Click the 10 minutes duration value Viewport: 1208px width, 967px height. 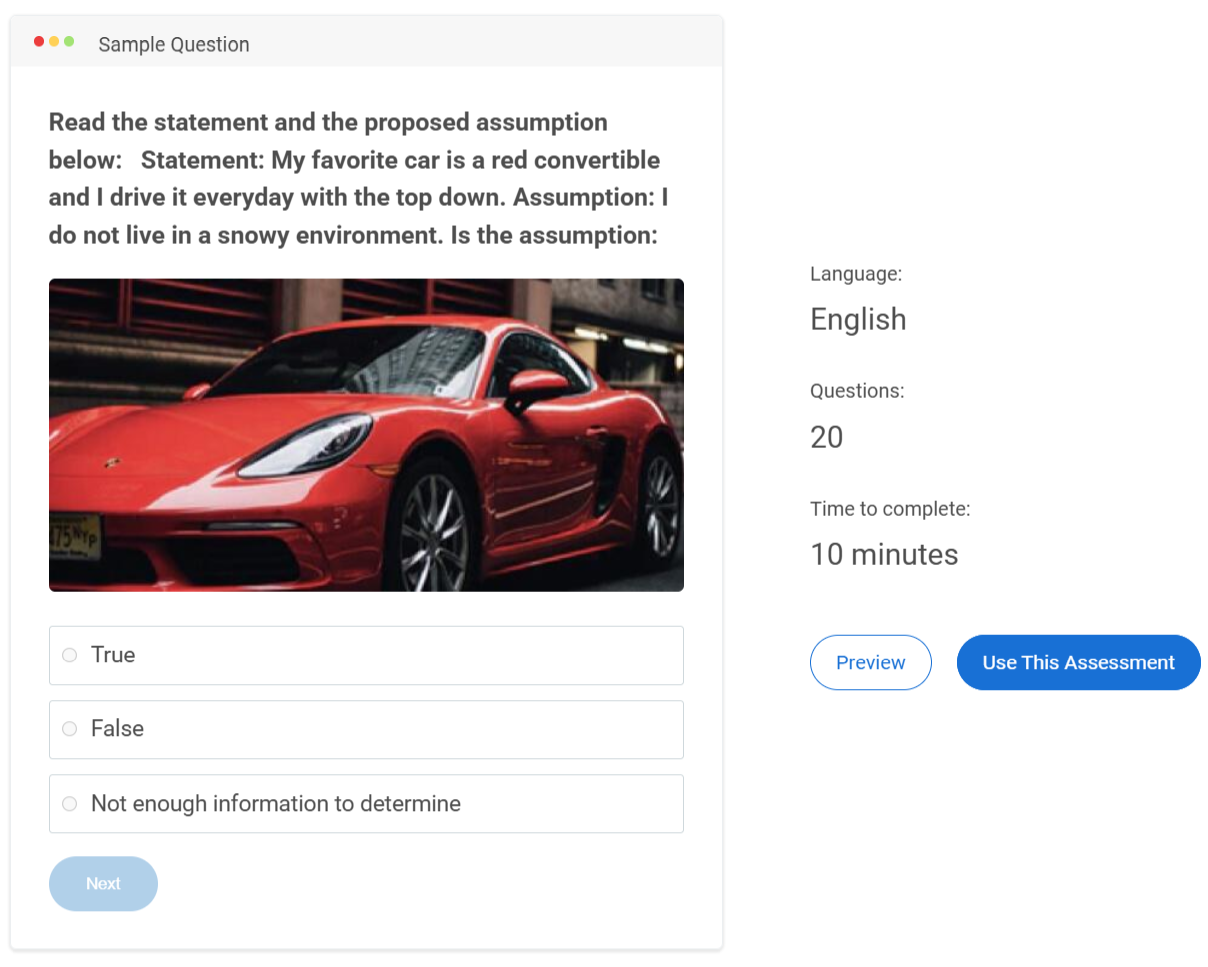[x=884, y=554]
